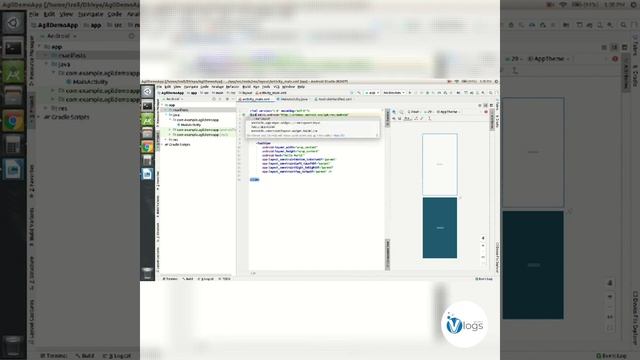The width and height of the screenshot is (640, 360).
Task: Open the Navigate menu
Action: coord(191,87)
